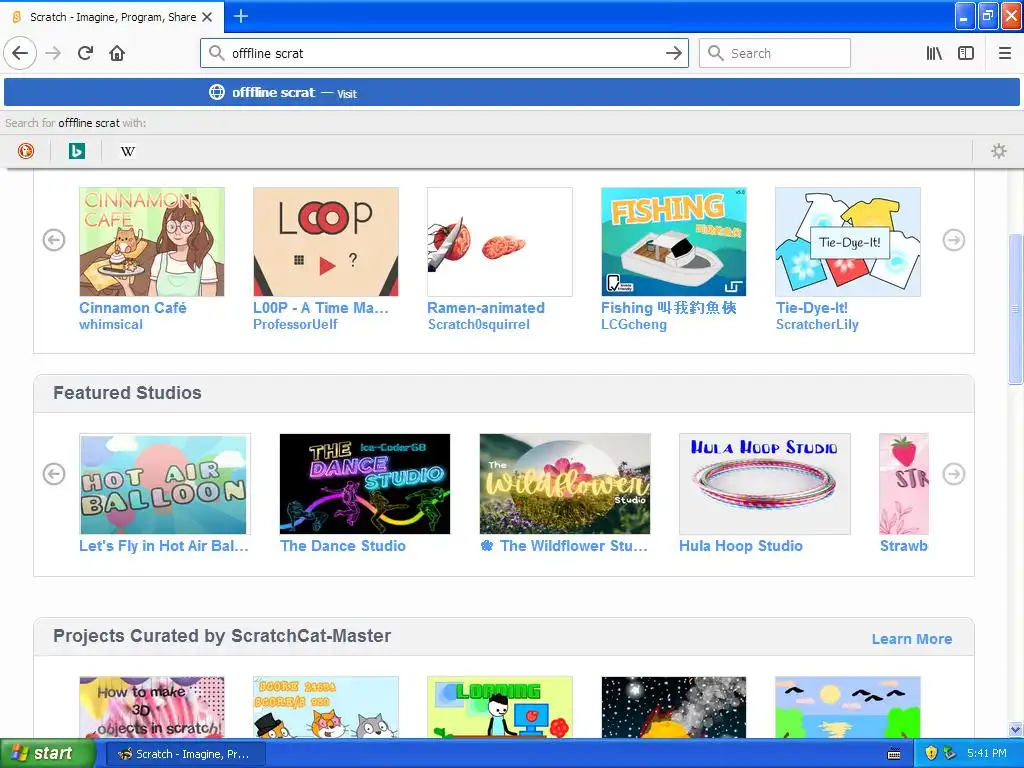
Task: Open the cats score game thumbnail
Action: (326, 707)
